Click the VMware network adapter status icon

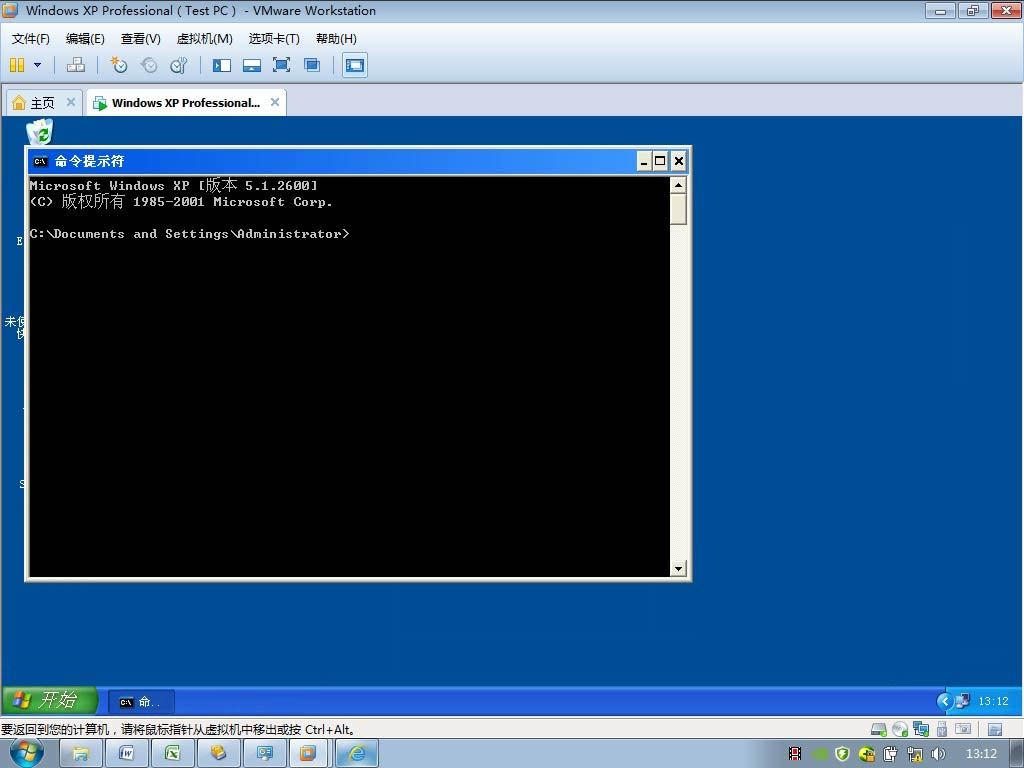coord(921,729)
